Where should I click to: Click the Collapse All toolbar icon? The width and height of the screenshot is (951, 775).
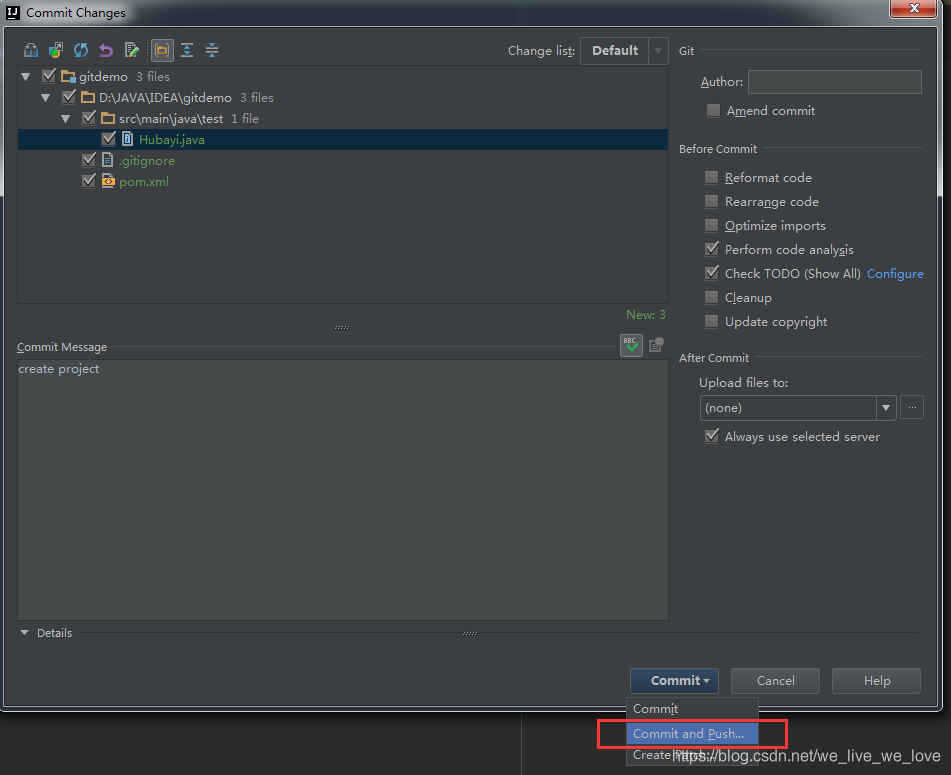pos(212,50)
